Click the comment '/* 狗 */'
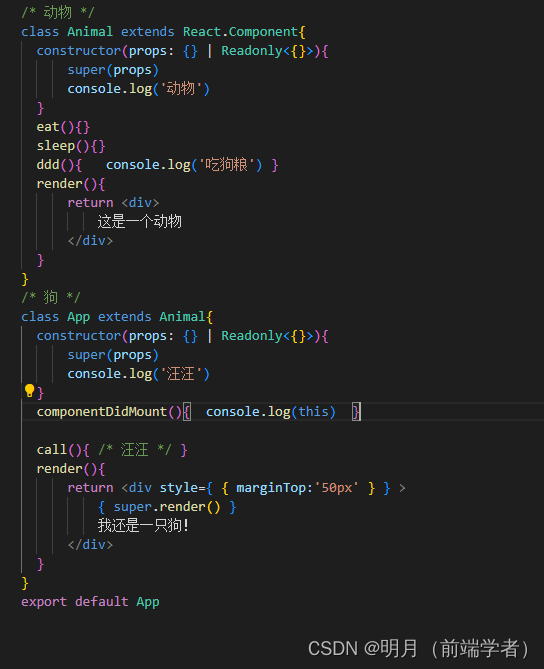The height and width of the screenshot is (669, 544). (51, 297)
